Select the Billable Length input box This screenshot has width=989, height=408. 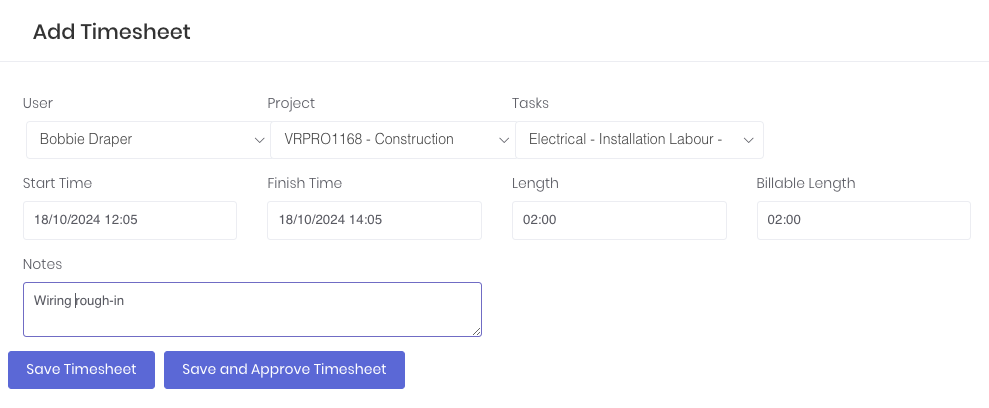pyautogui.click(x=863, y=220)
